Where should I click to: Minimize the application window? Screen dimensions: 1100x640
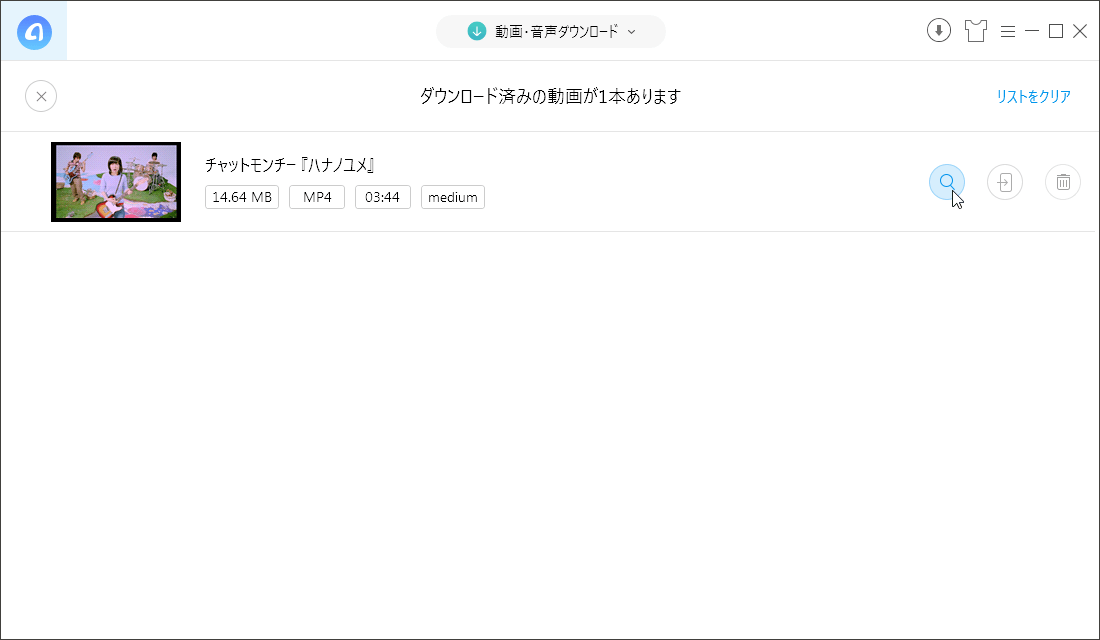point(1032,32)
